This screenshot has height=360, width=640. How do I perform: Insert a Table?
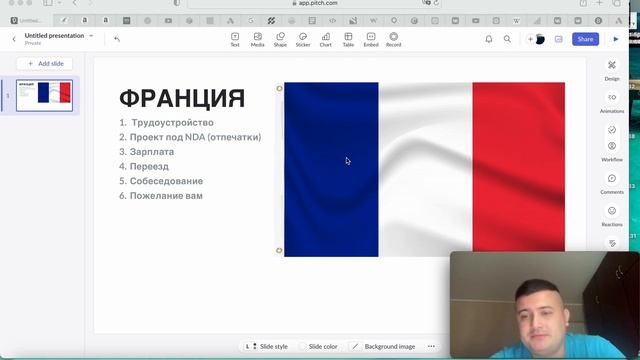[x=348, y=40]
